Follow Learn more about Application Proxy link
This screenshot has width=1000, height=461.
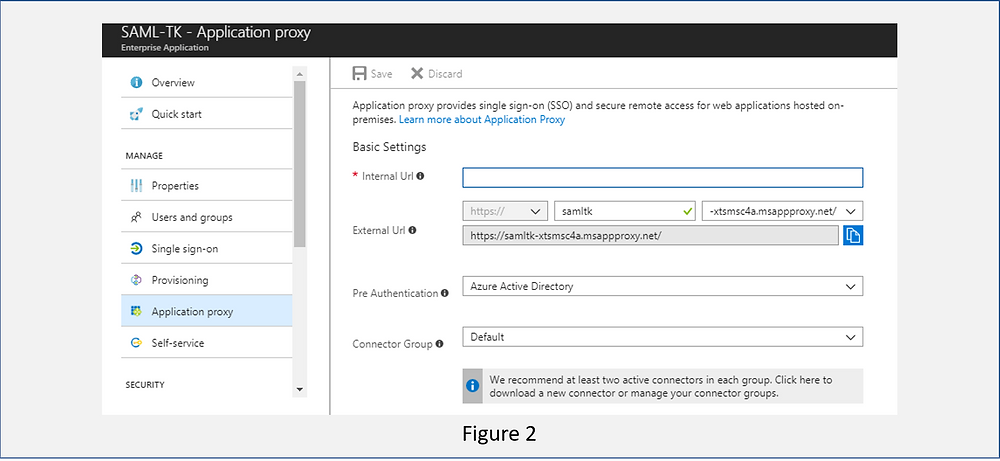[482, 119]
